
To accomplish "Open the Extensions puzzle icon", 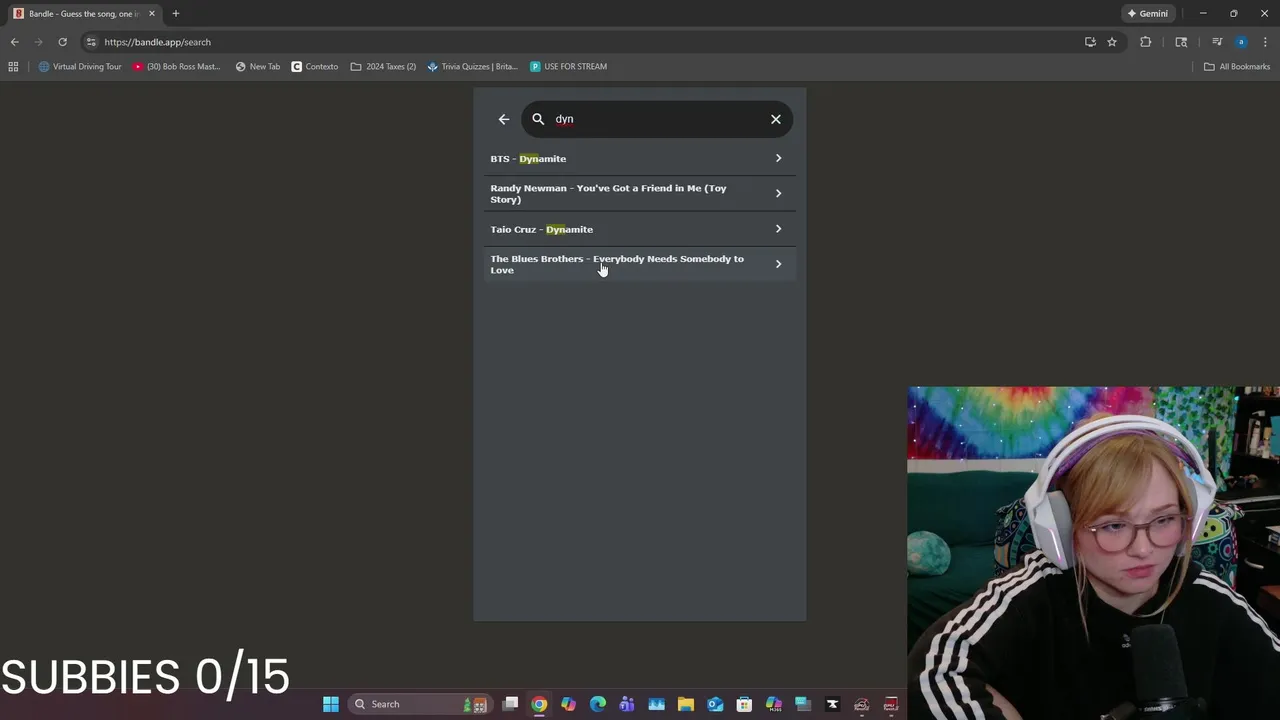I will pos(1146,42).
